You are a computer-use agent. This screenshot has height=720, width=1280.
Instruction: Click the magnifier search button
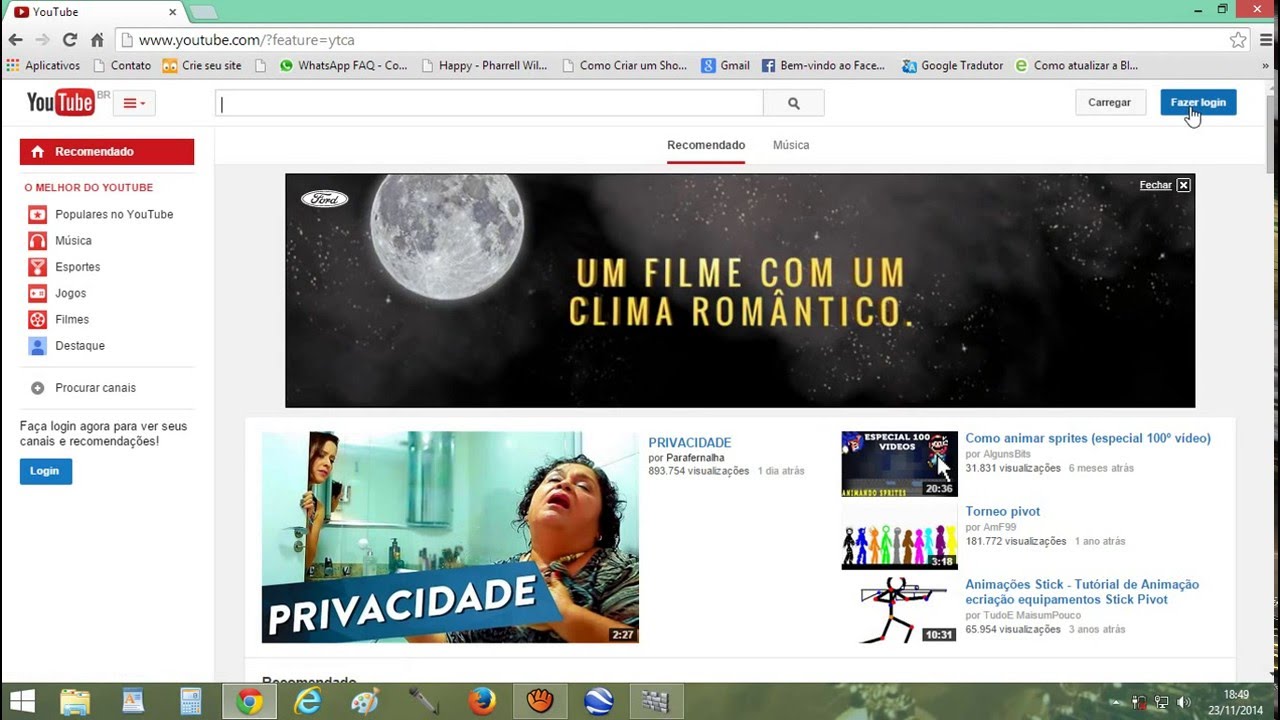(x=794, y=103)
